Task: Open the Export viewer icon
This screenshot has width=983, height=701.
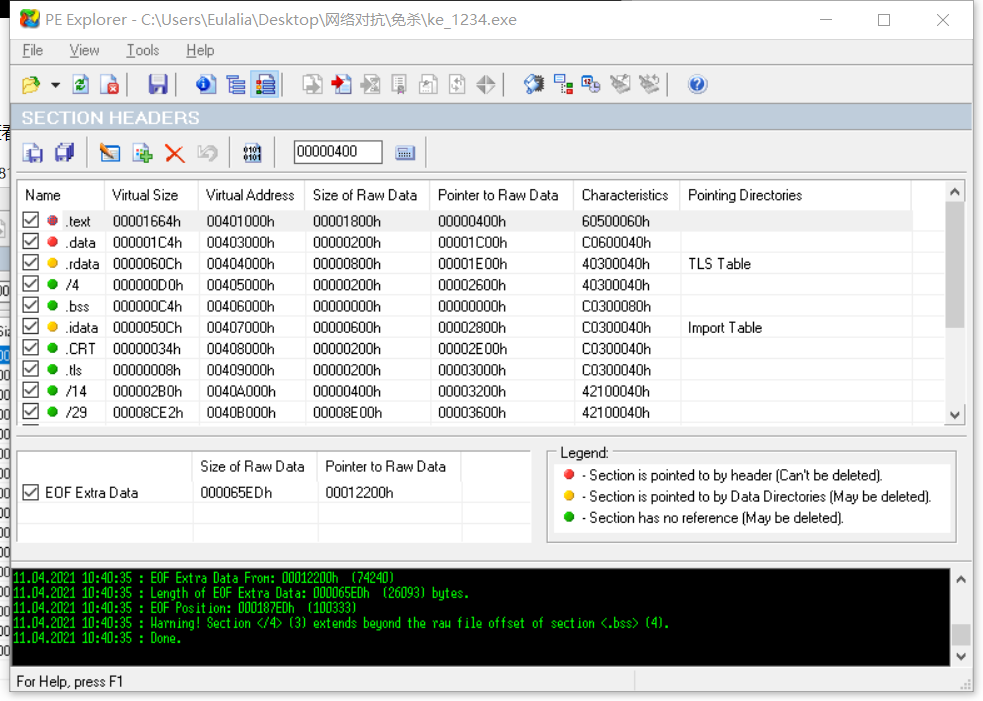Action: (312, 85)
